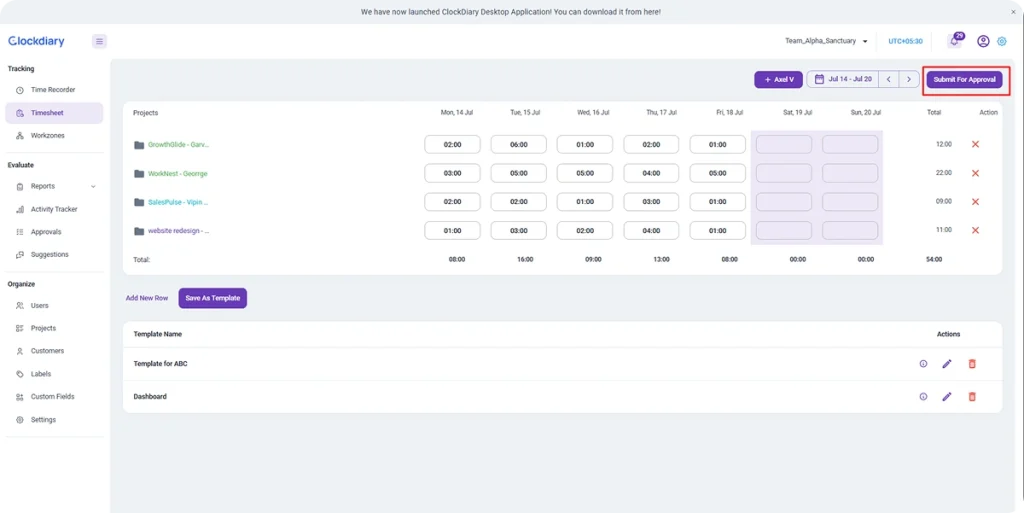
Task: Edit website redesign Wednesday 02:00 field
Action: [x=585, y=230]
